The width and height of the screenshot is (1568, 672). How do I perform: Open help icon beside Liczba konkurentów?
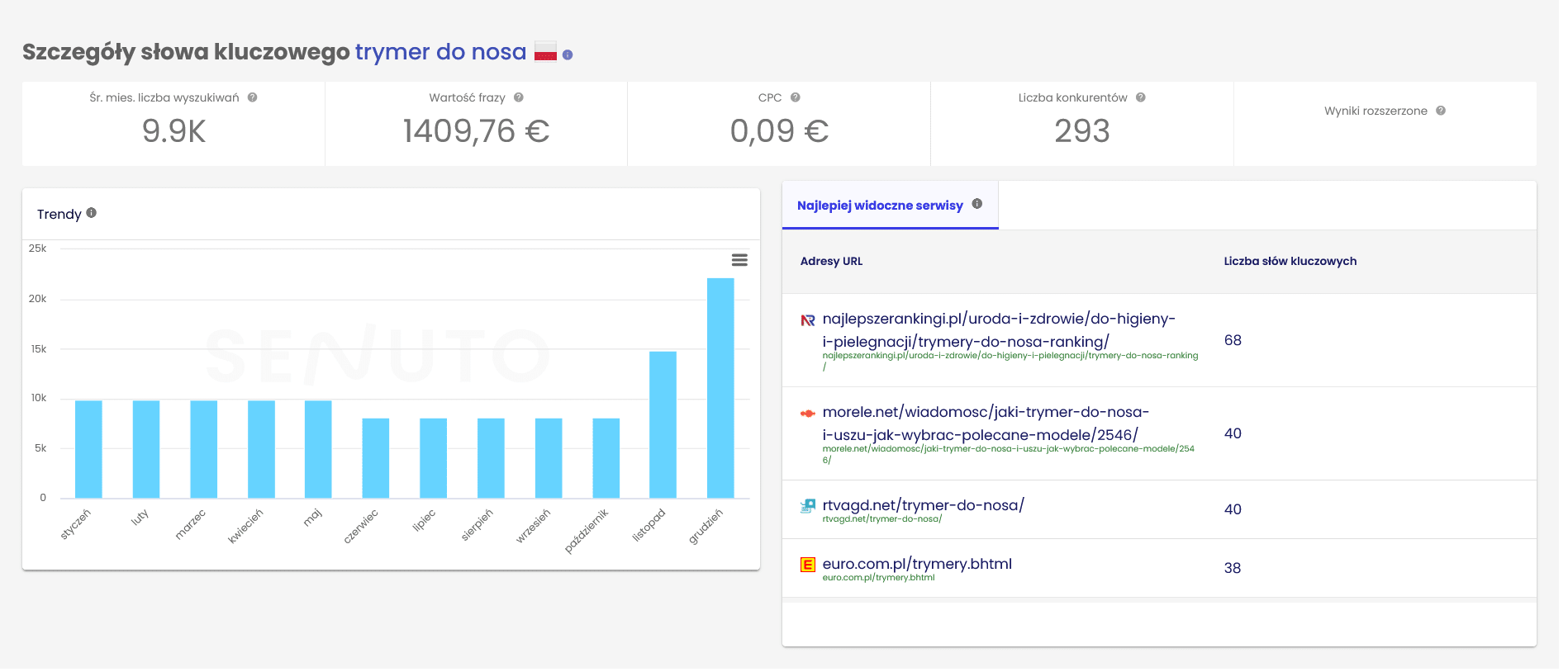[x=1141, y=97]
